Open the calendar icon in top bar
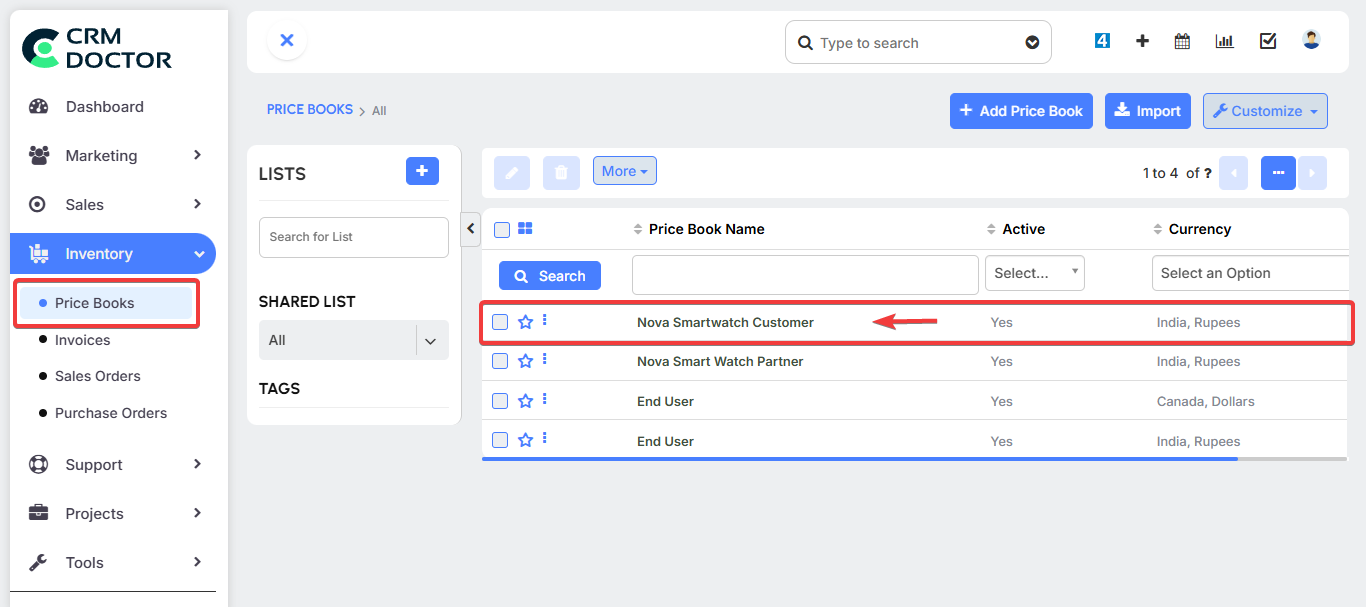 (x=1182, y=41)
